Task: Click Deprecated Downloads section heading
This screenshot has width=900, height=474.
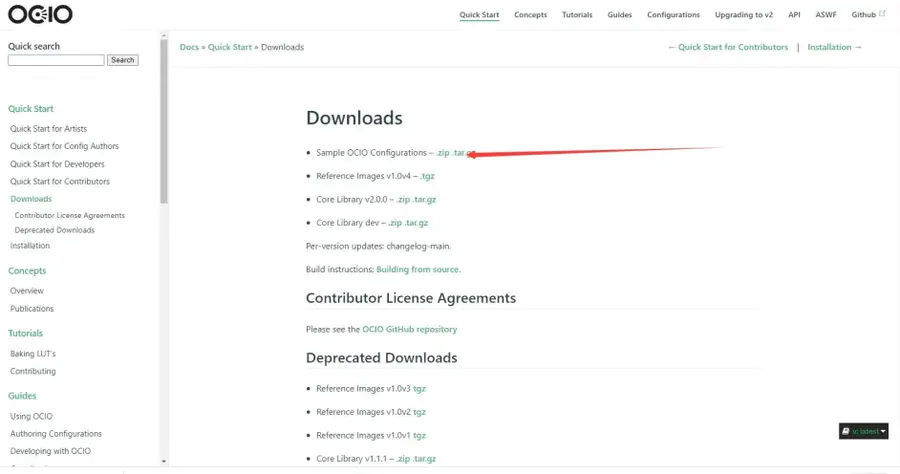Action: click(382, 358)
